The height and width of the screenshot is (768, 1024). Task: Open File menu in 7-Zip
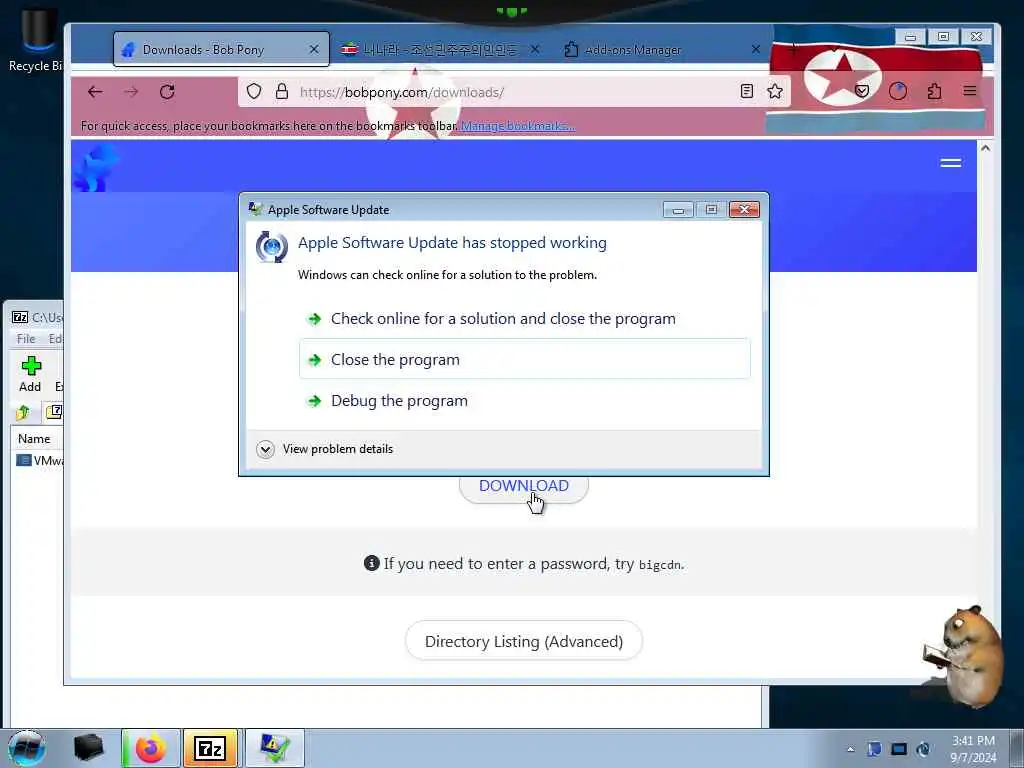[x=26, y=339]
